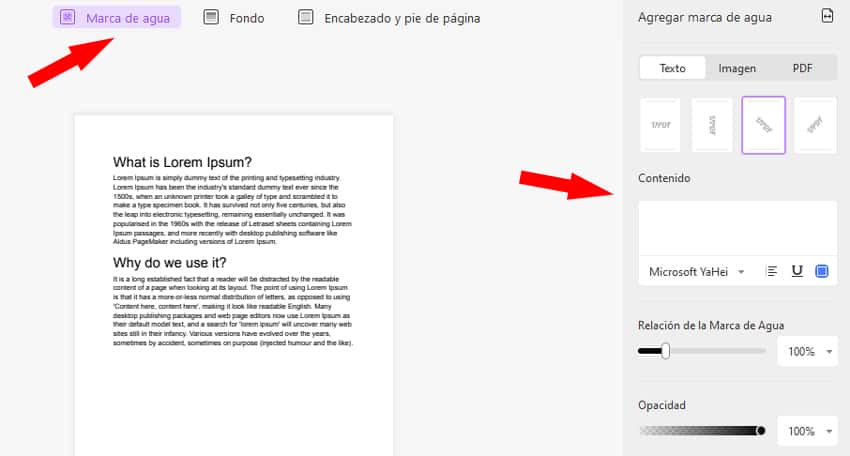Open the Opacidad 100% dropdown
The height and width of the screenshot is (456, 850).
tap(808, 431)
